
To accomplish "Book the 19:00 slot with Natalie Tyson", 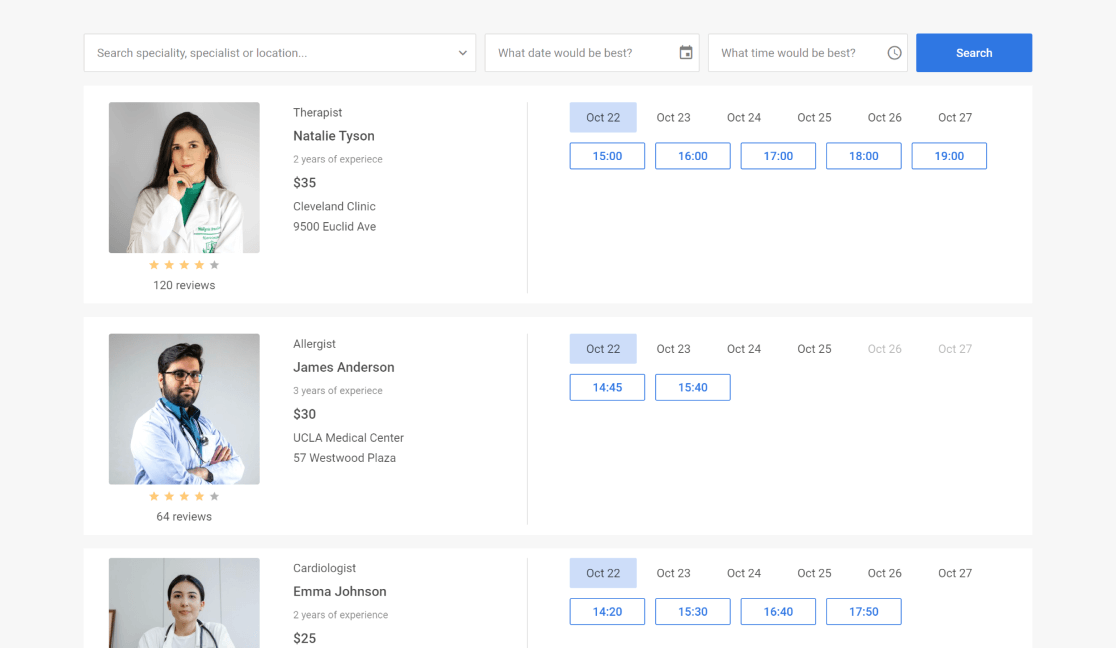I will pos(949,156).
